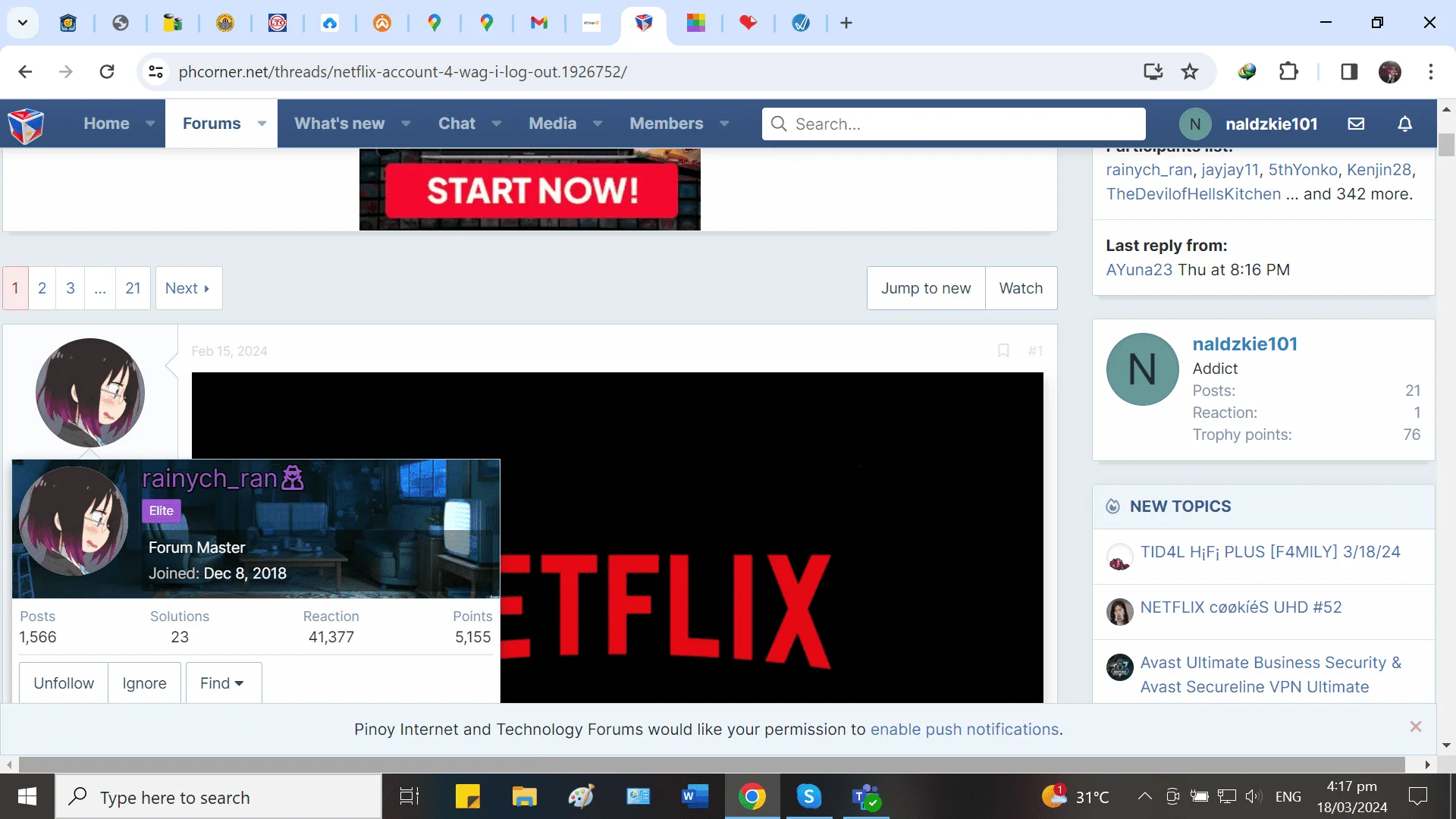Open AYuna23 last reply link
Screen dimensions: 1456x819
coord(1139,269)
